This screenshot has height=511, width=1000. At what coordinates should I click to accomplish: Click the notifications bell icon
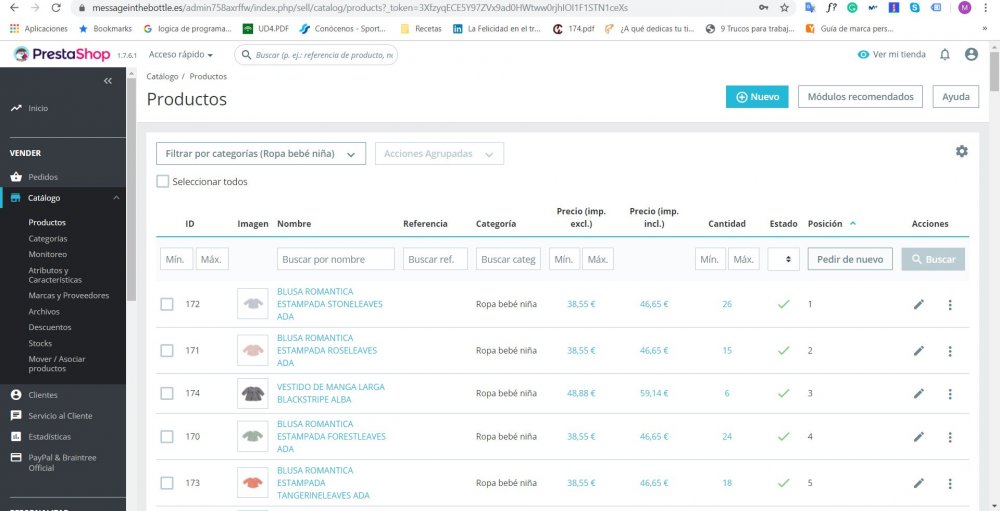click(945, 55)
